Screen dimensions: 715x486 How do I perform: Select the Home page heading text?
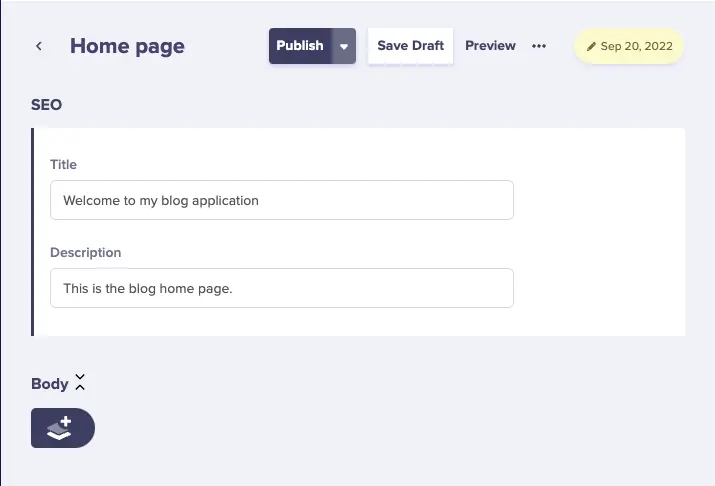(x=127, y=46)
